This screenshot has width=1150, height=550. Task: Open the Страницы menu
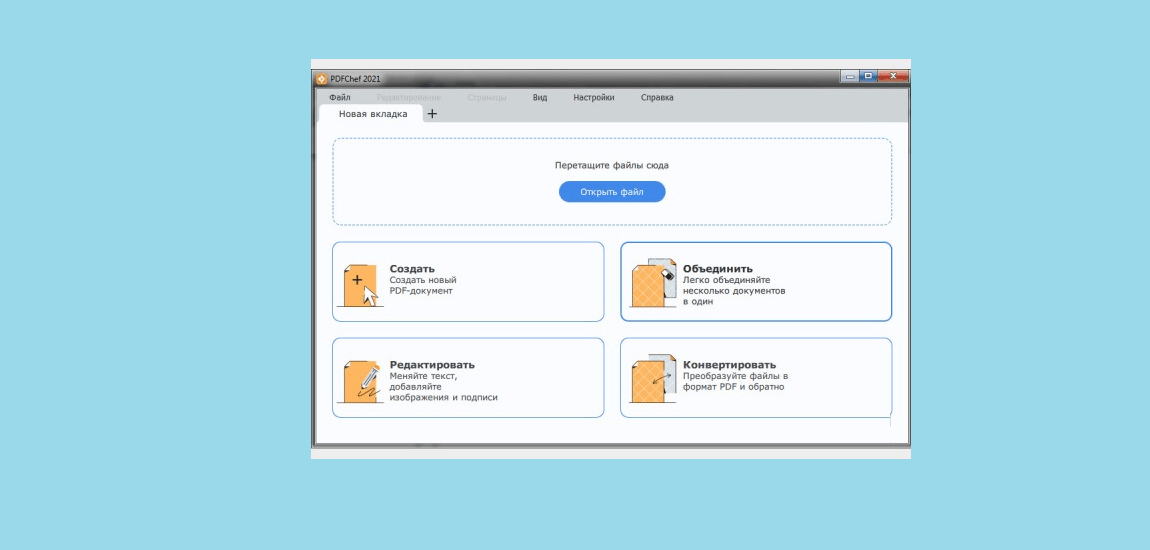(x=486, y=98)
